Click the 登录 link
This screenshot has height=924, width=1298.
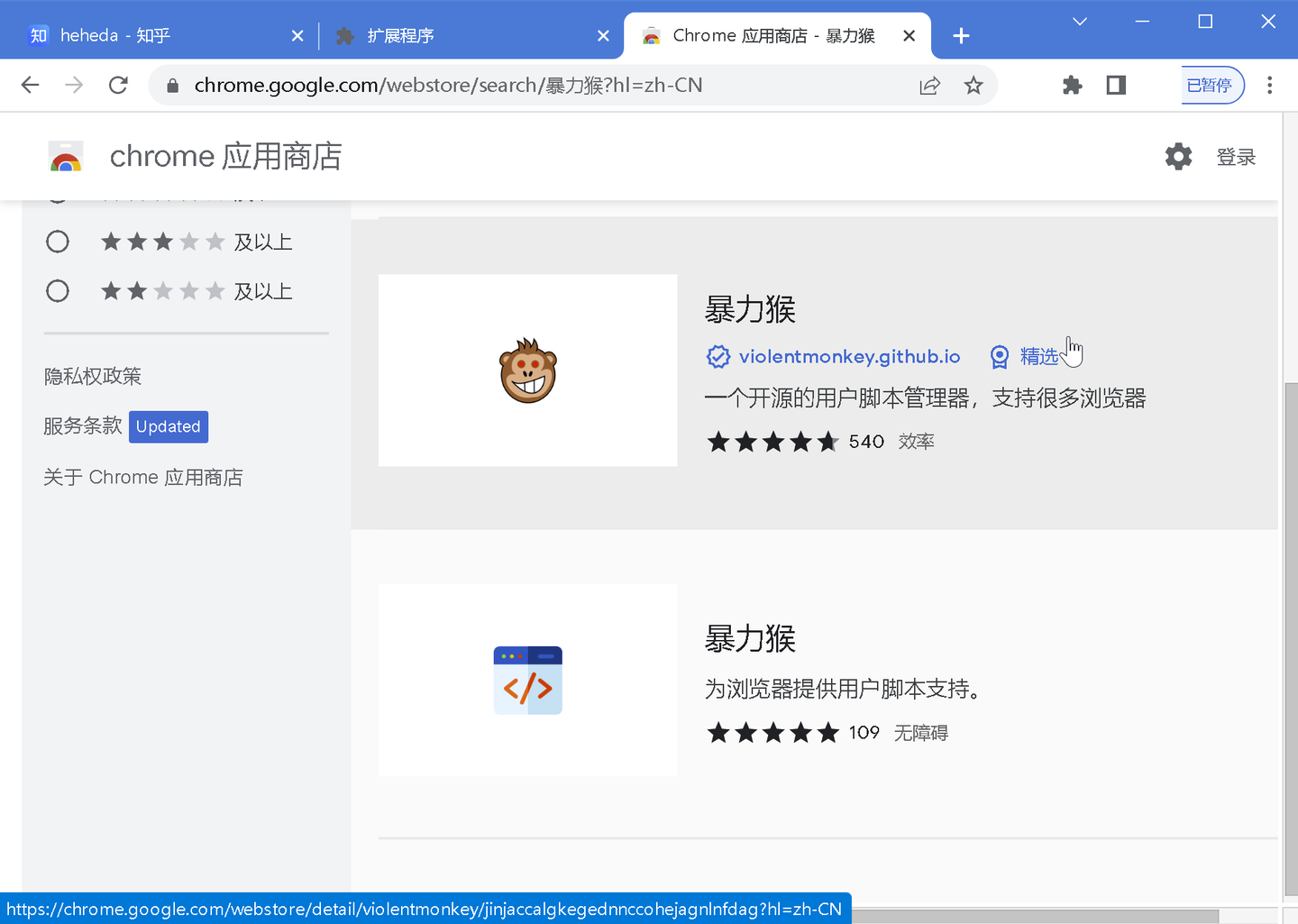1236,157
